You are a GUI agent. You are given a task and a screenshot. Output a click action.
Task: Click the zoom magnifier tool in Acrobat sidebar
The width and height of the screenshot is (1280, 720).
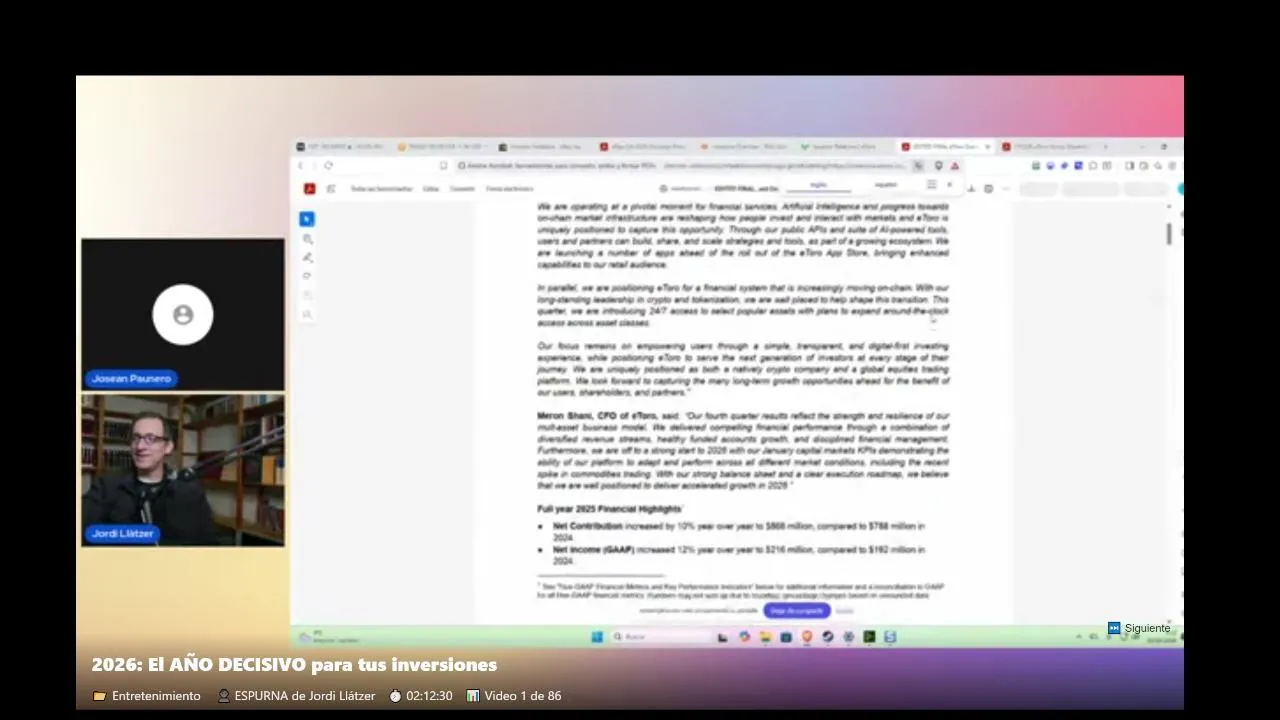[307, 239]
